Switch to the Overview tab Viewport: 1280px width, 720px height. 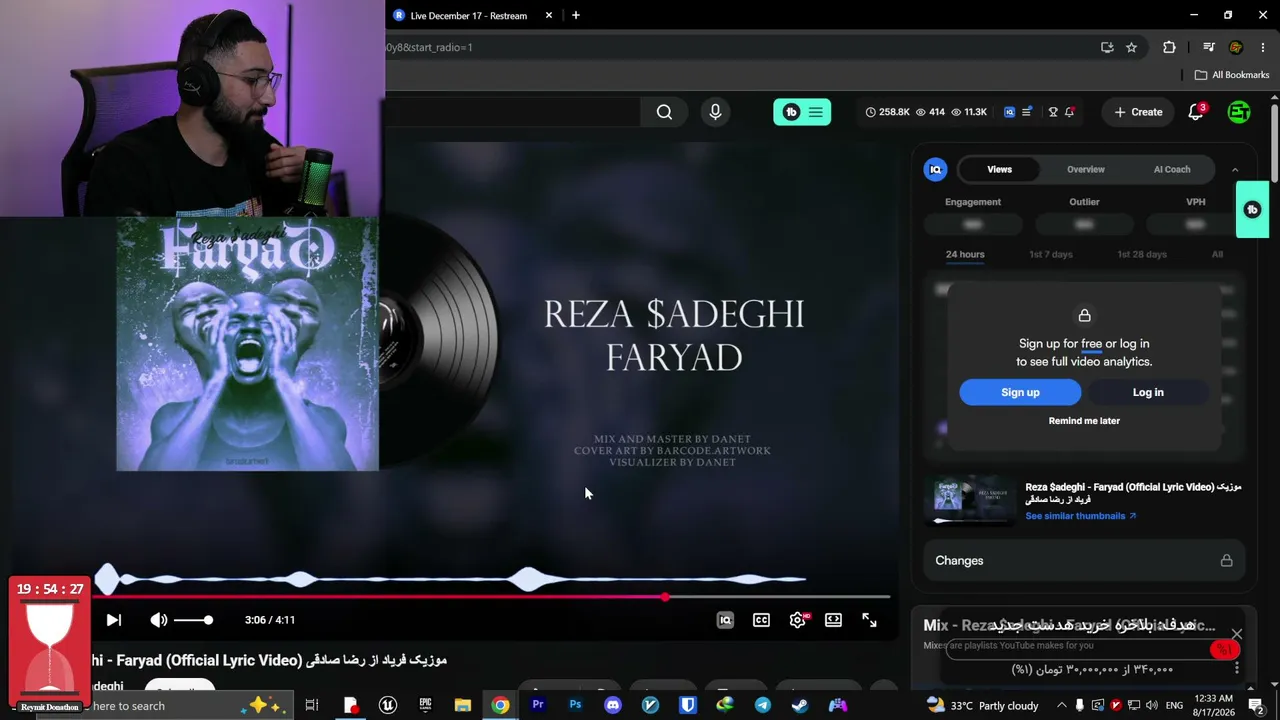click(1085, 169)
